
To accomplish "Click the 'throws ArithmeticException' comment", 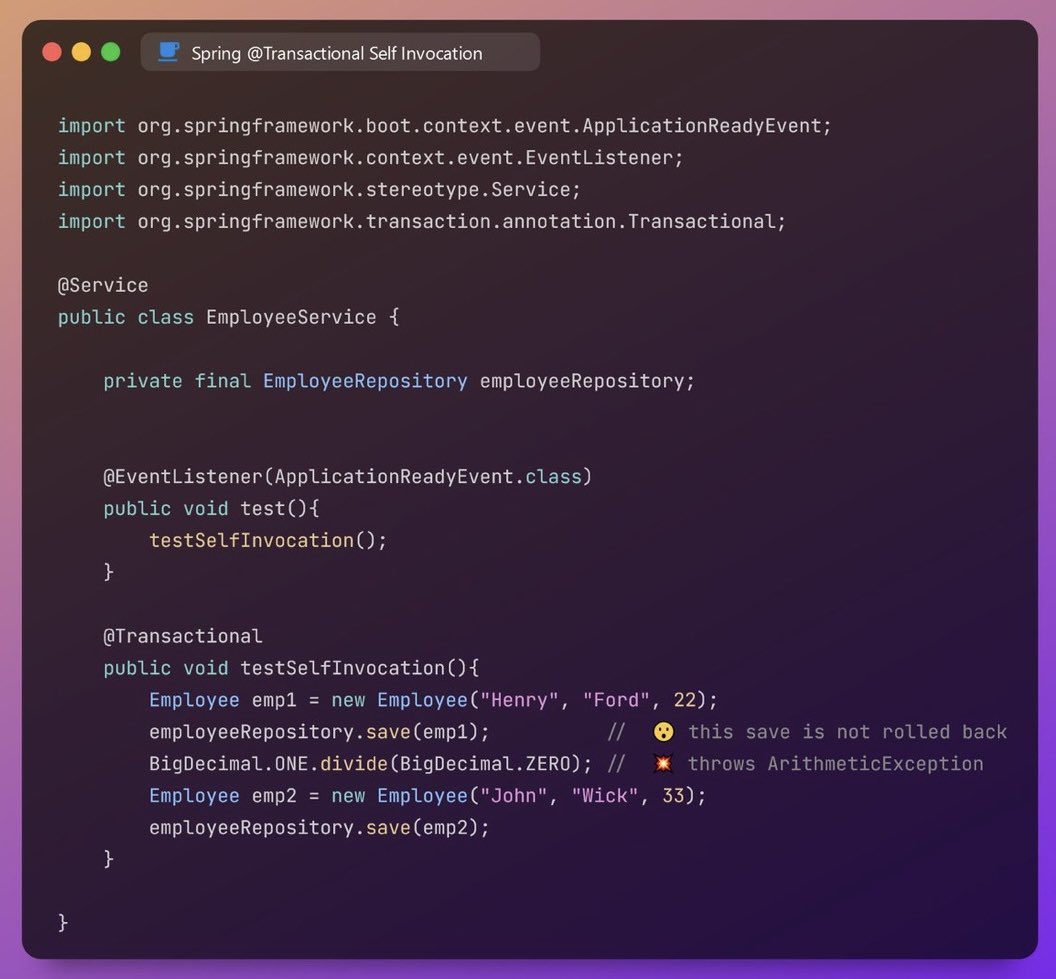I will pyautogui.click(x=835, y=764).
